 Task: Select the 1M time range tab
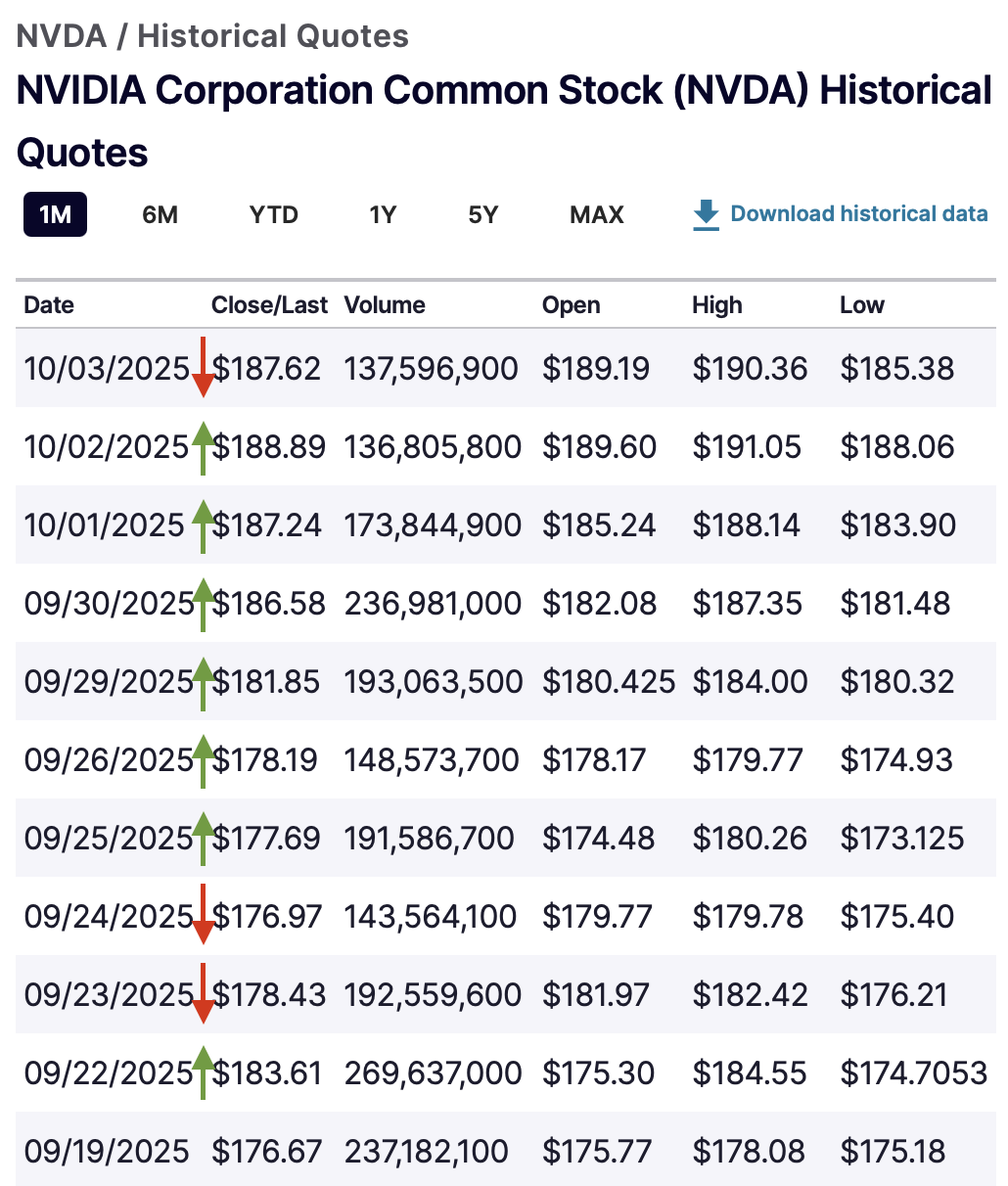[55, 214]
